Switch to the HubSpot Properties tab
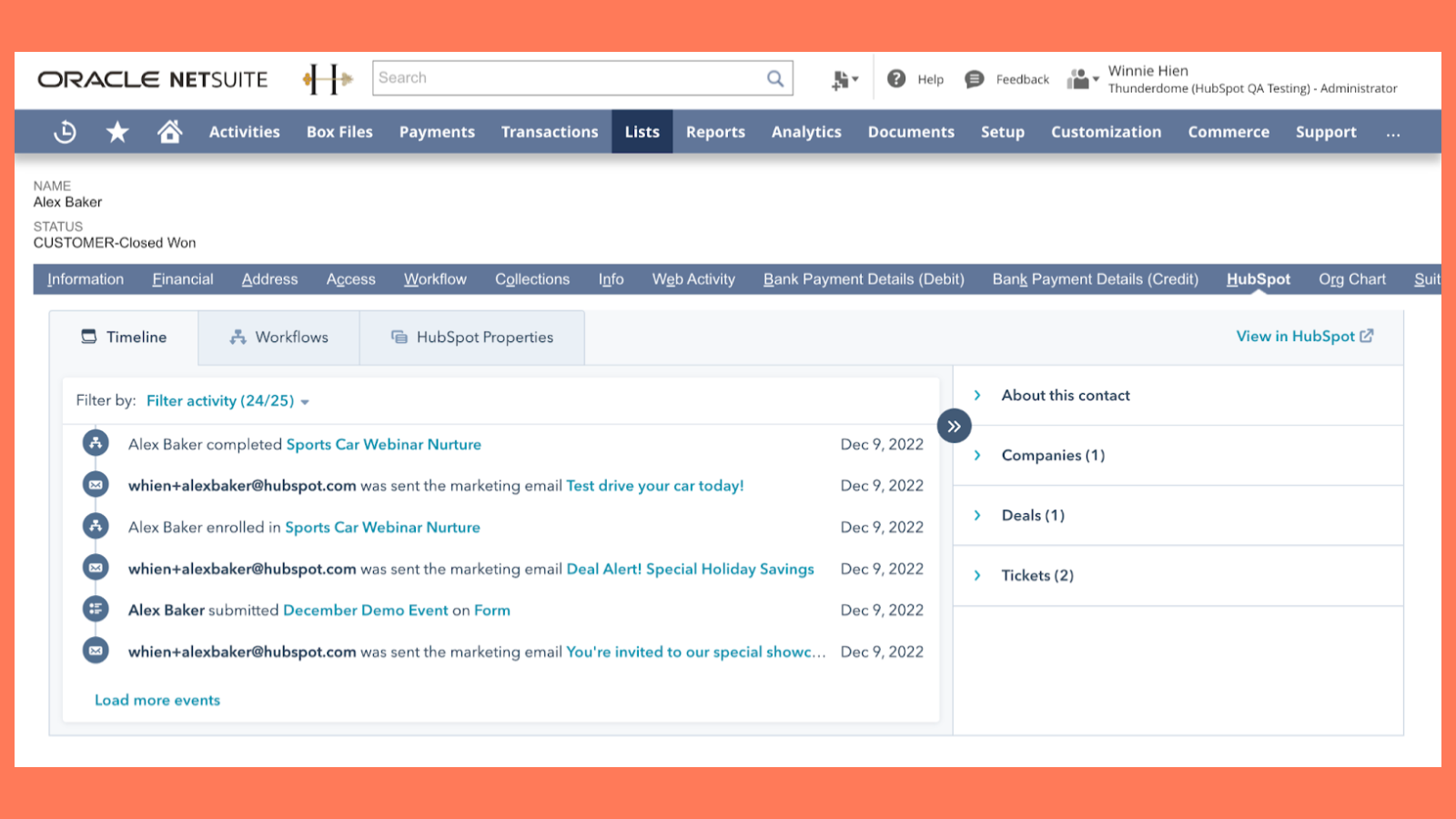This screenshot has width=1456, height=819. coord(472,338)
